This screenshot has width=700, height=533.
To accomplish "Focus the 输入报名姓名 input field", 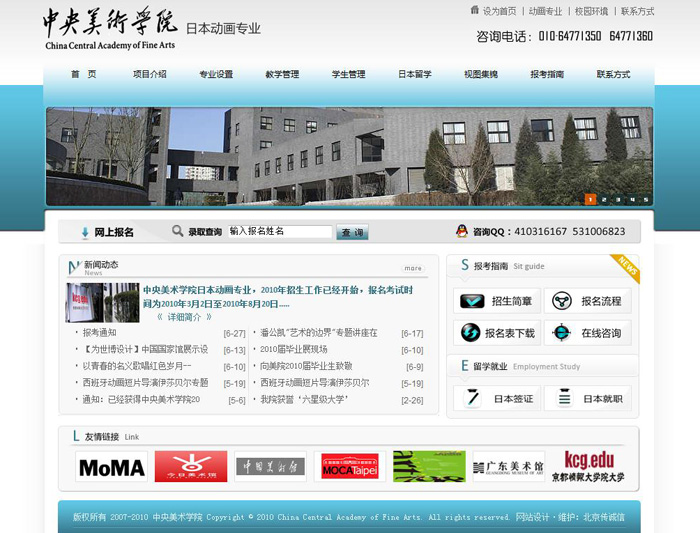I will click(279, 232).
